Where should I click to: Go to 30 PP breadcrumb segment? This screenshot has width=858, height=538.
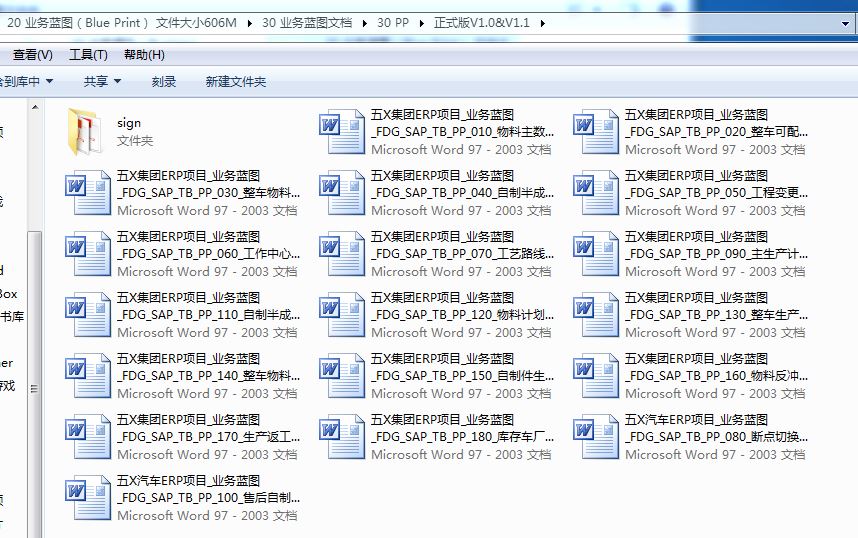point(393,23)
